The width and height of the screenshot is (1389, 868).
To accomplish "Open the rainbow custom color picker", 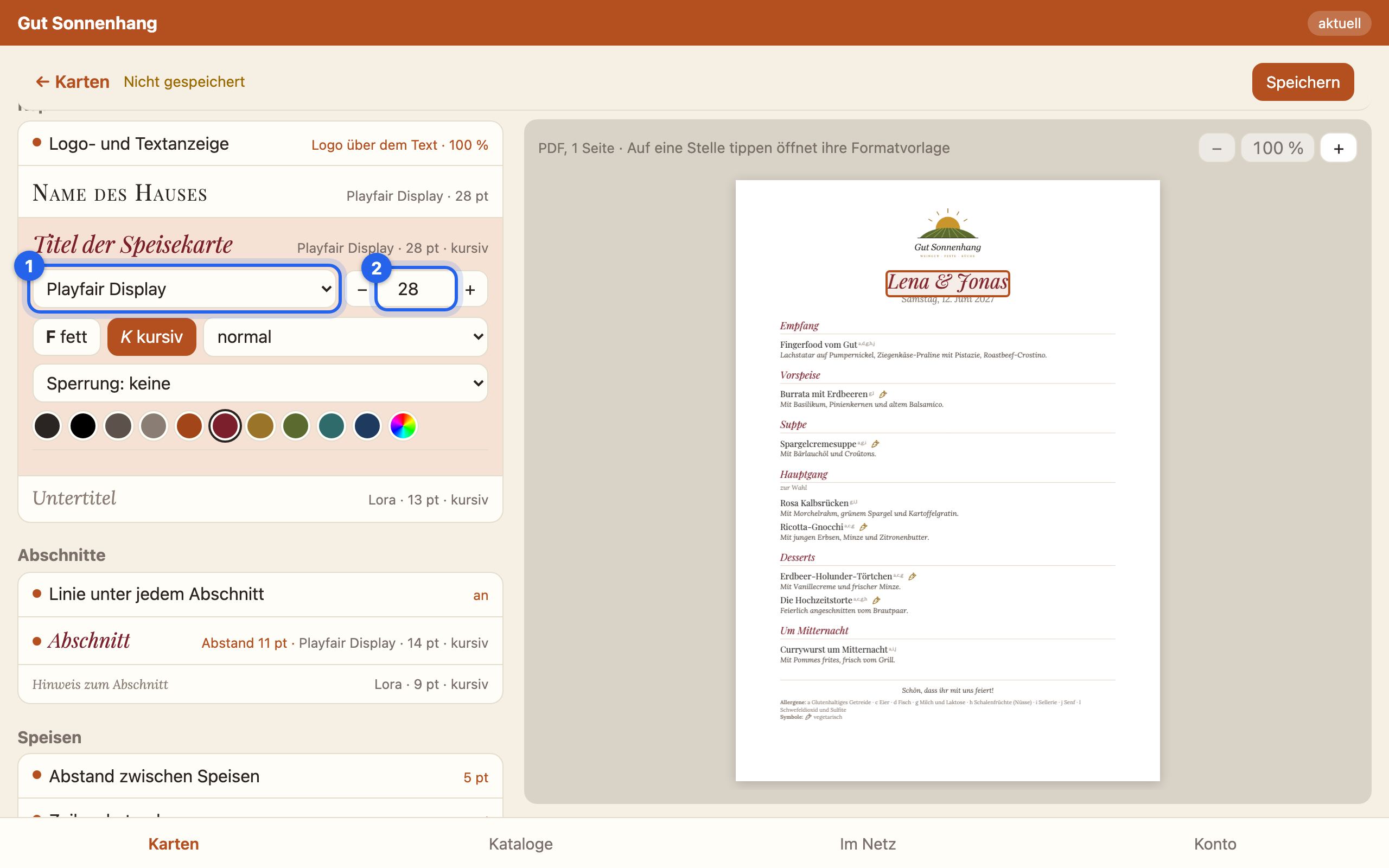I will coord(403,426).
